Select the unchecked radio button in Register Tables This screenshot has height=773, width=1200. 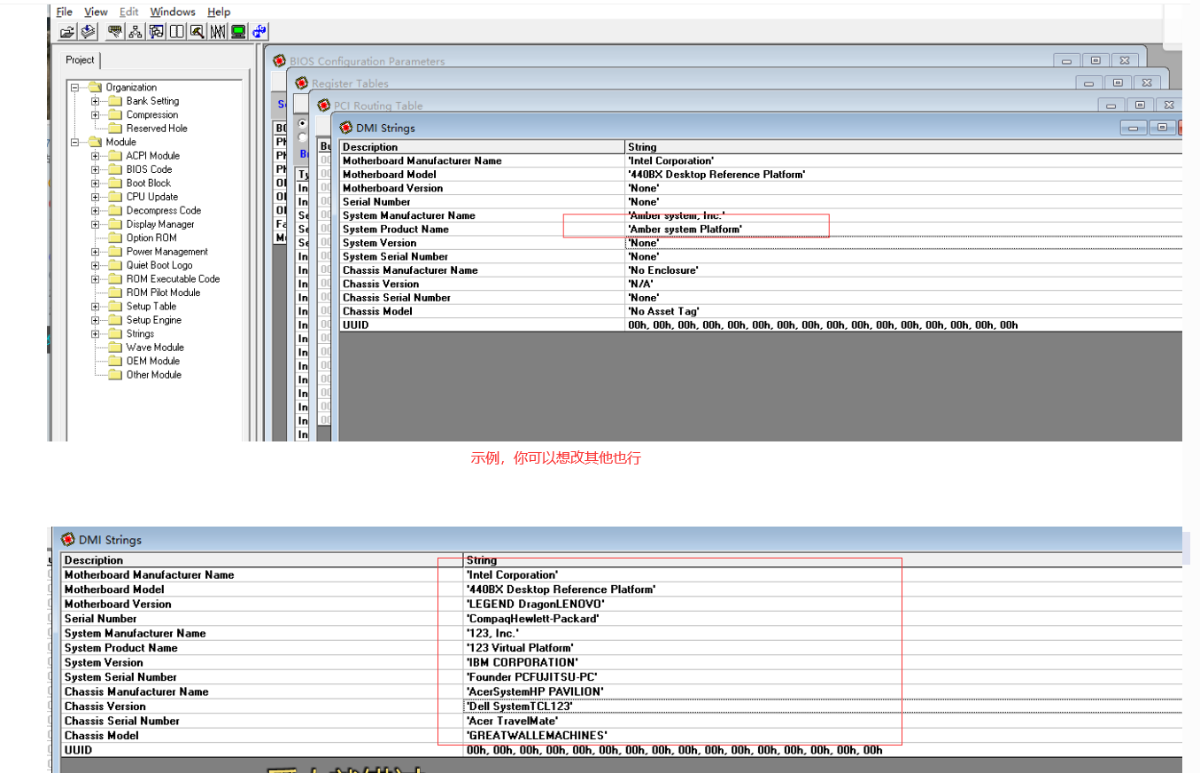(x=303, y=137)
